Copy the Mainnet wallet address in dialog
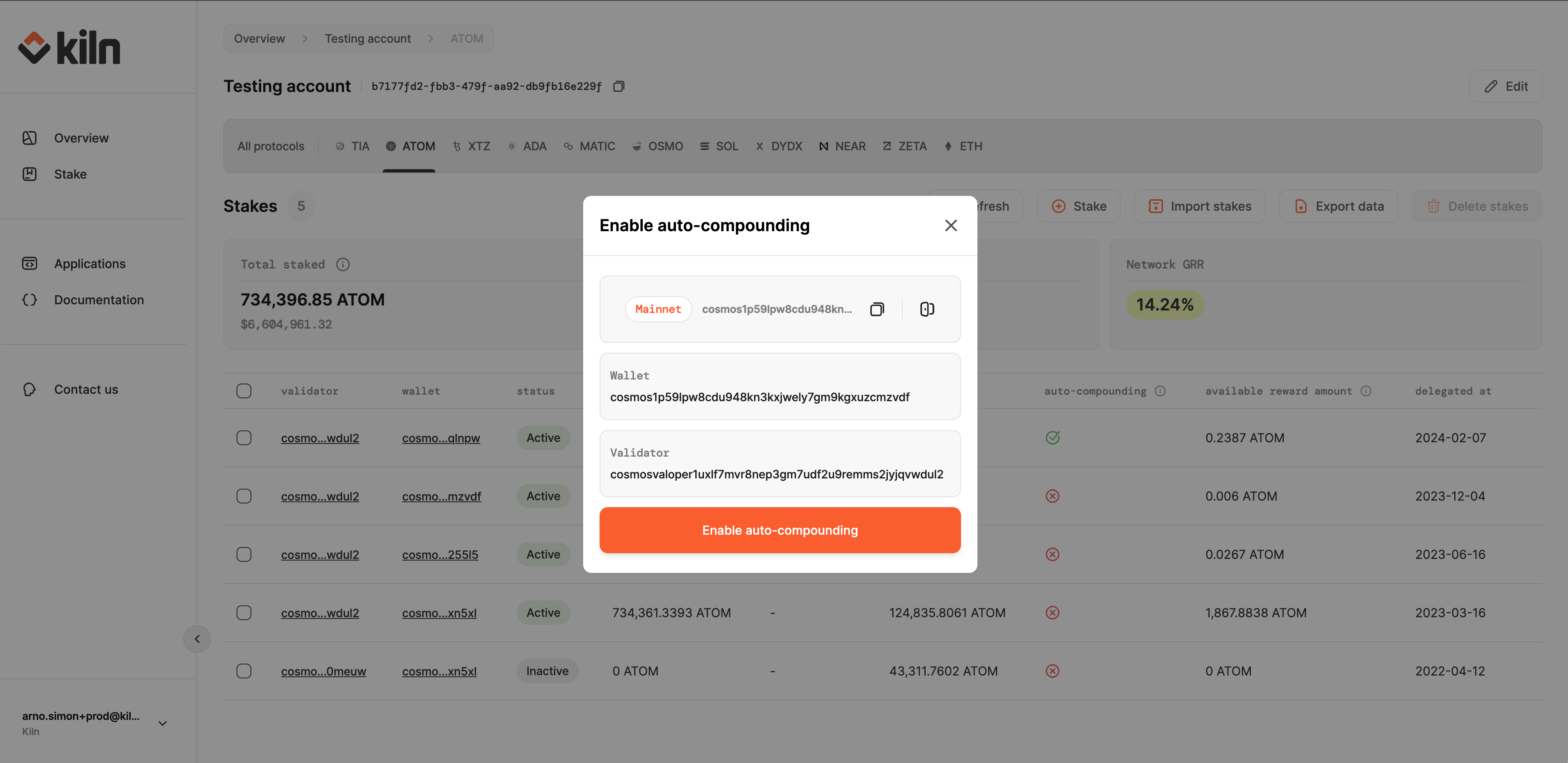Viewport: 1568px width, 763px height. coord(876,309)
